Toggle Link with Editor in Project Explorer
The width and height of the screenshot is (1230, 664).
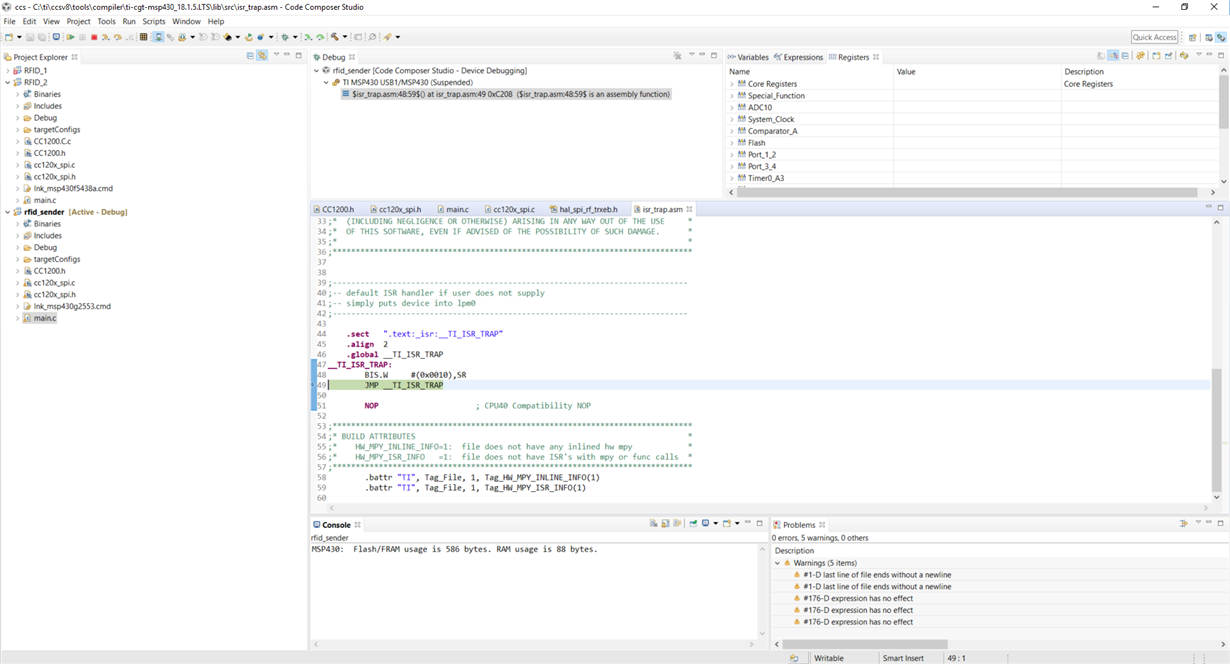(262, 56)
